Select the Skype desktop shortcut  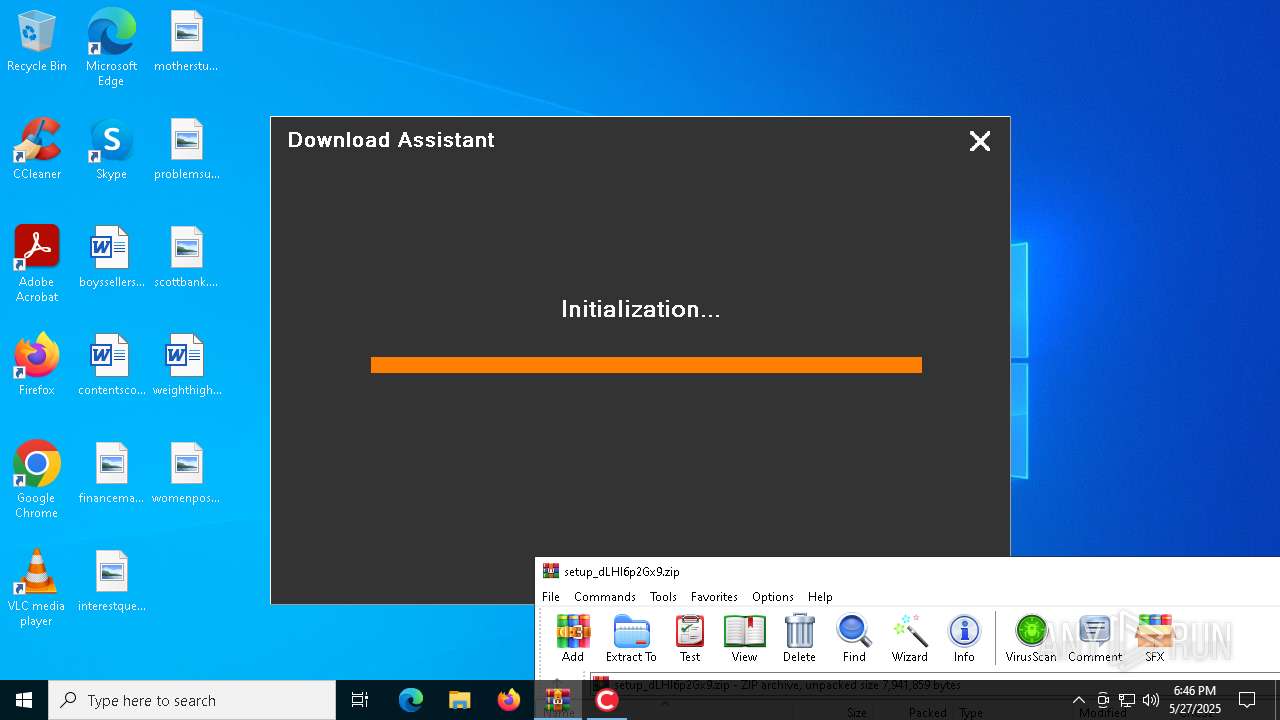click(111, 150)
